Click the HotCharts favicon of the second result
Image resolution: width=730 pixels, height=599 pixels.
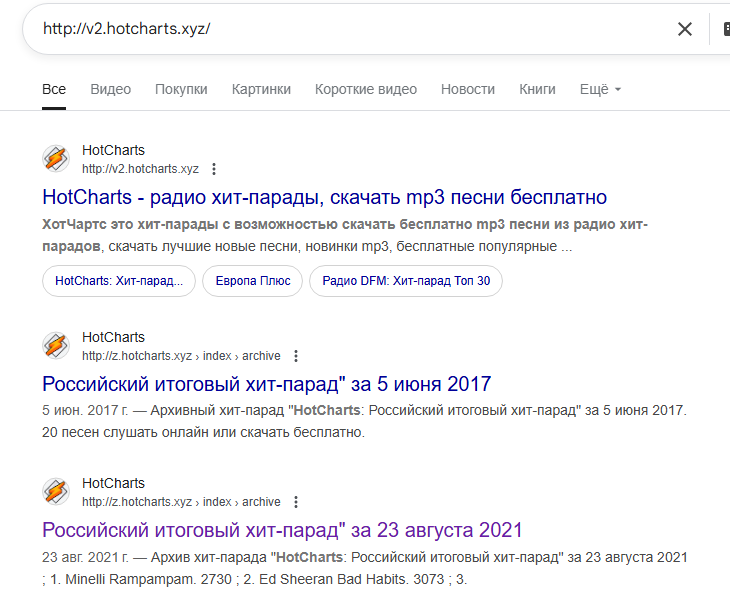pos(56,346)
